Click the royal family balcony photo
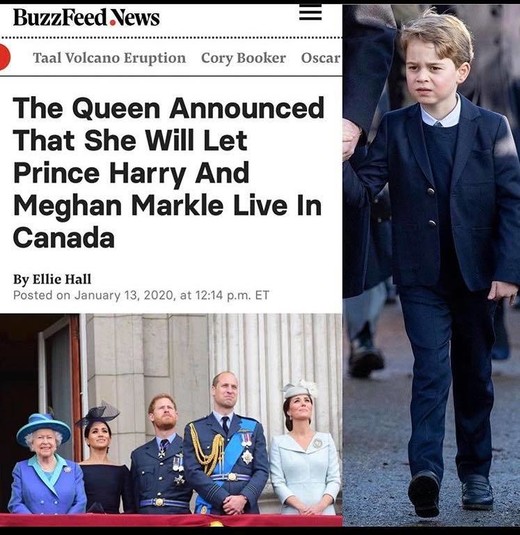 (x=171, y=420)
